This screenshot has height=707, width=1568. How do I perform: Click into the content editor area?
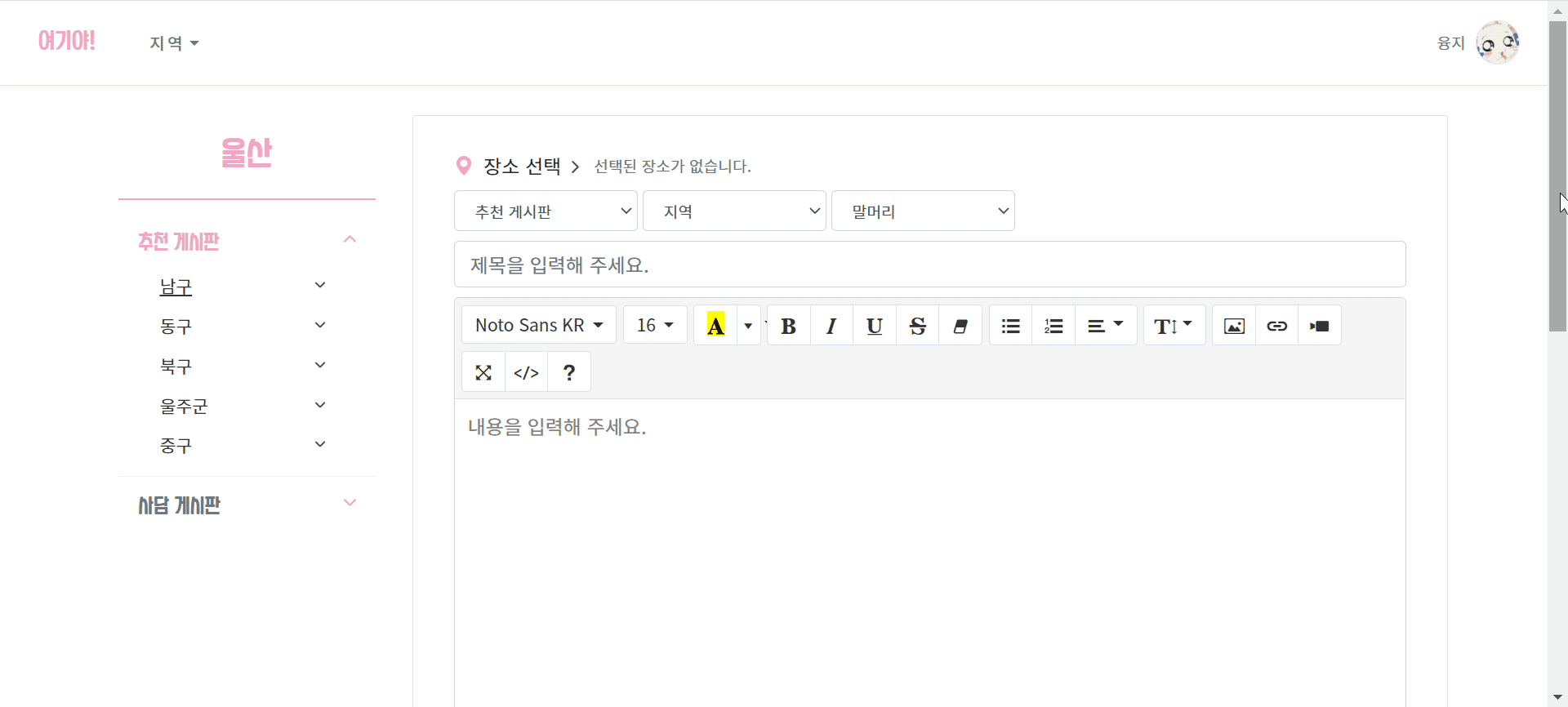click(929, 552)
